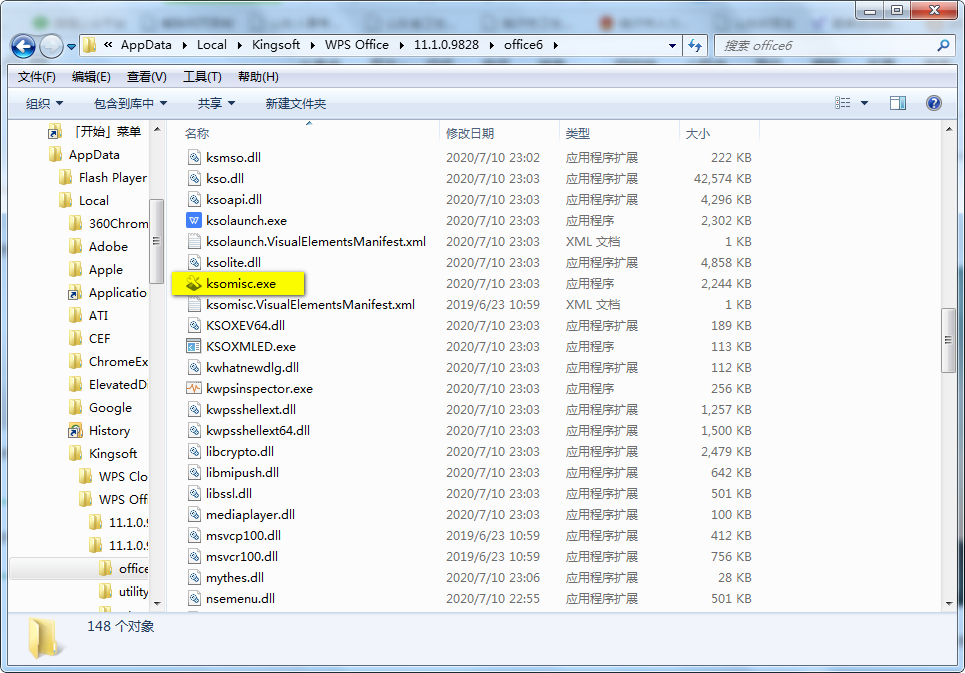Open help with the question mark icon
Image resolution: width=965 pixels, height=673 pixels.
934,103
